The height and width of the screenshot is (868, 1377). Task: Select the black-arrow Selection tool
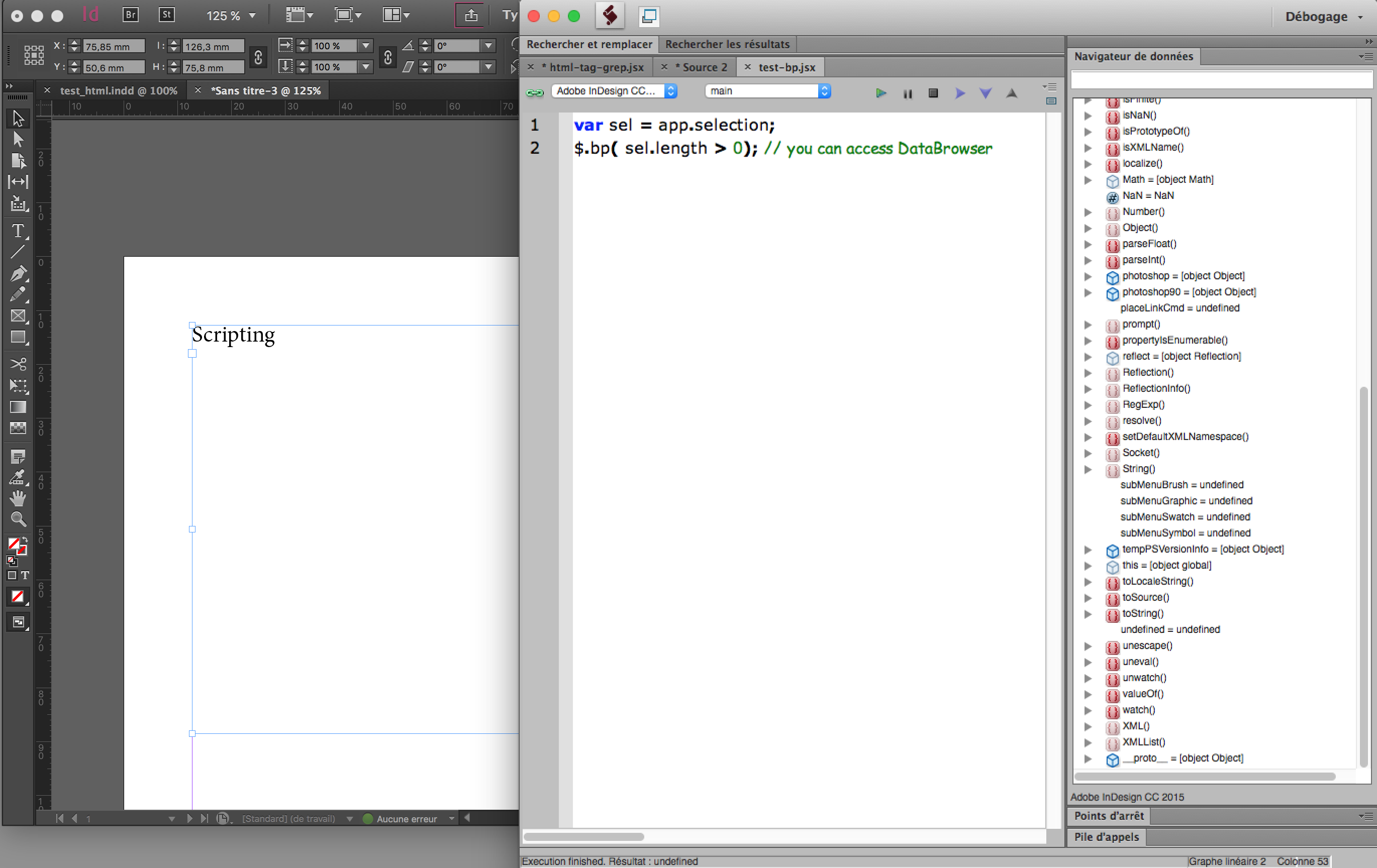click(x=18, y=118)
